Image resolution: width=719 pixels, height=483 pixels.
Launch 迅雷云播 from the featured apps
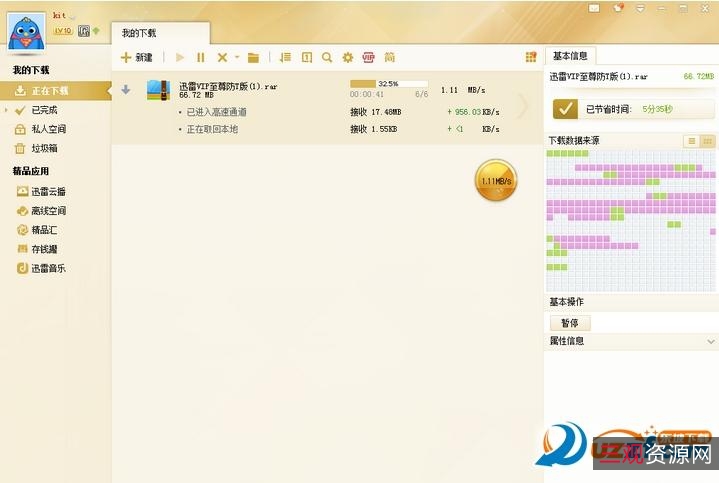tap(48, 191)
